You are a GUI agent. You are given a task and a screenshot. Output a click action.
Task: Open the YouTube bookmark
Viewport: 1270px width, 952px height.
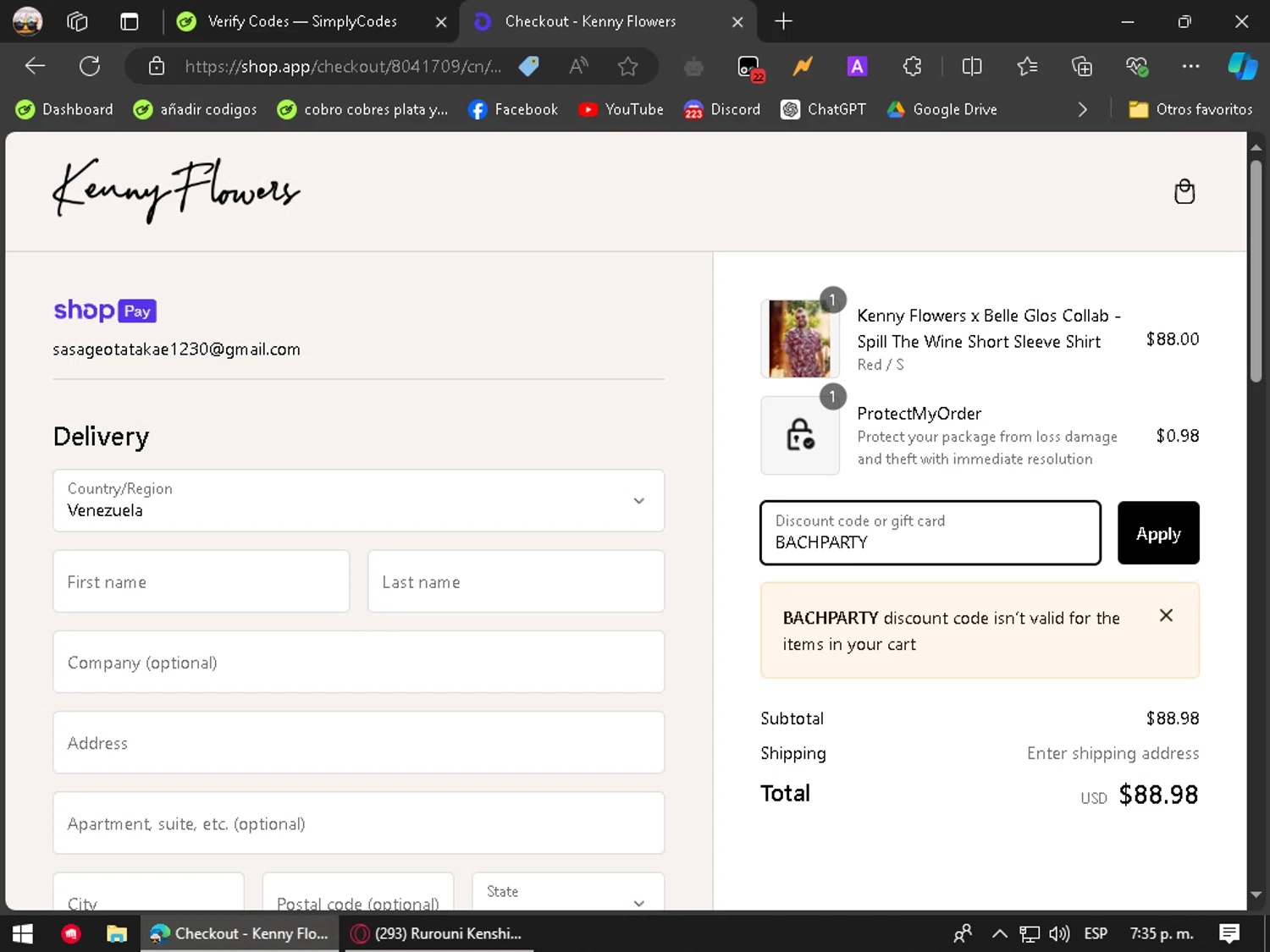pos(621,109)
